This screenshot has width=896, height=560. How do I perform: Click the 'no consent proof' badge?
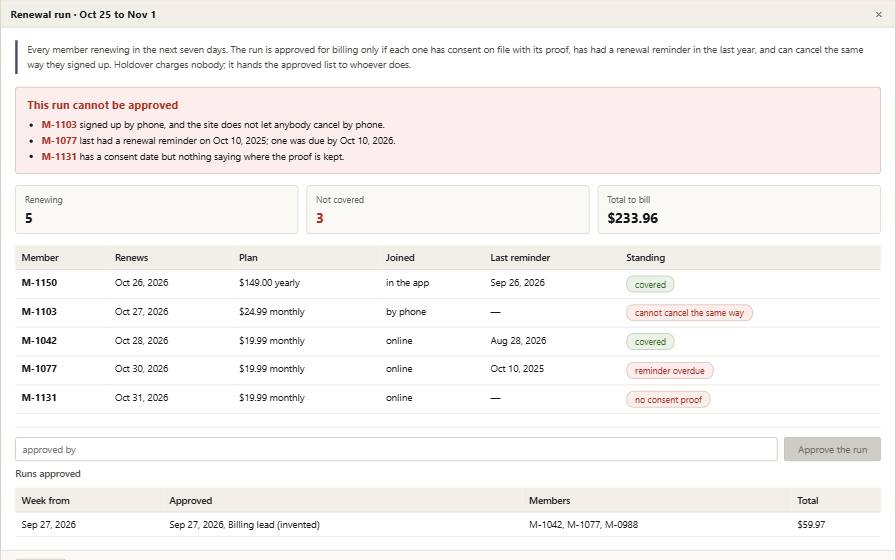[x=668, y=400]
